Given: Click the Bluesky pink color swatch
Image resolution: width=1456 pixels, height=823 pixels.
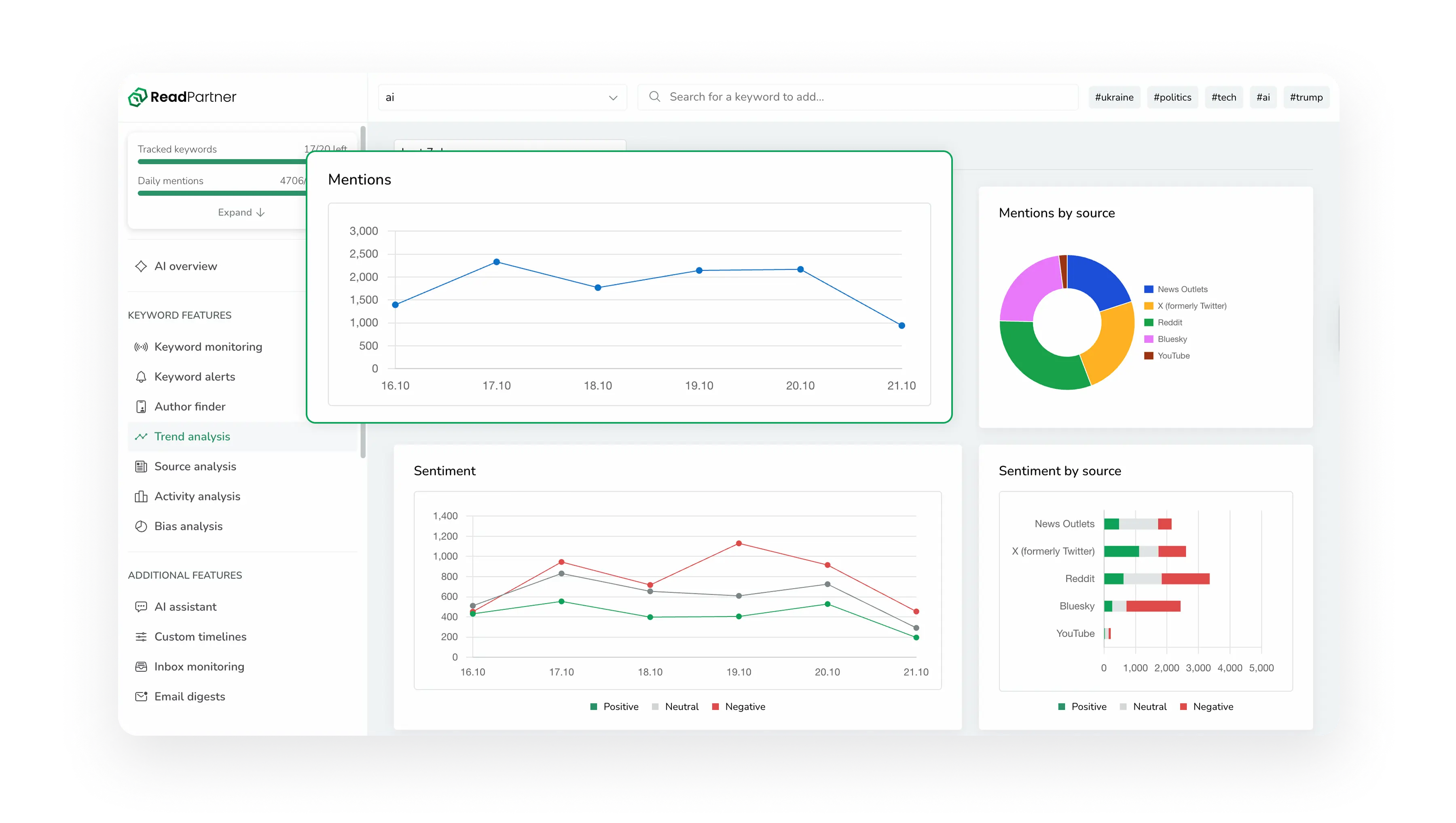Looking at the screenshot, I should (x=1148, y=339).
